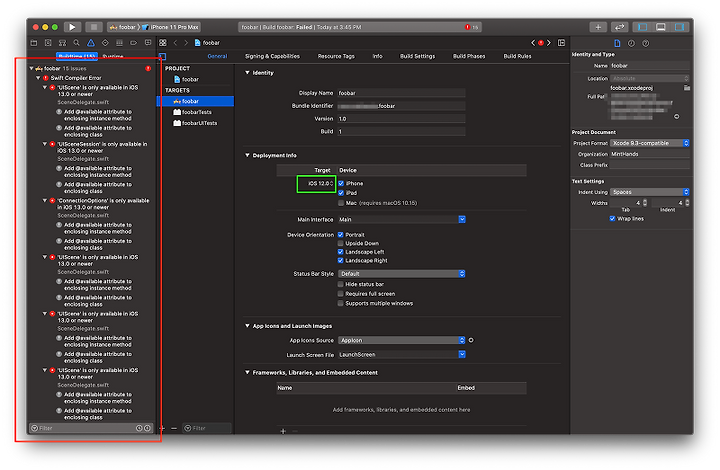This screenshot has height=470, width=720.
Task: Open the Project navigator folder icon
Action: 34,43
